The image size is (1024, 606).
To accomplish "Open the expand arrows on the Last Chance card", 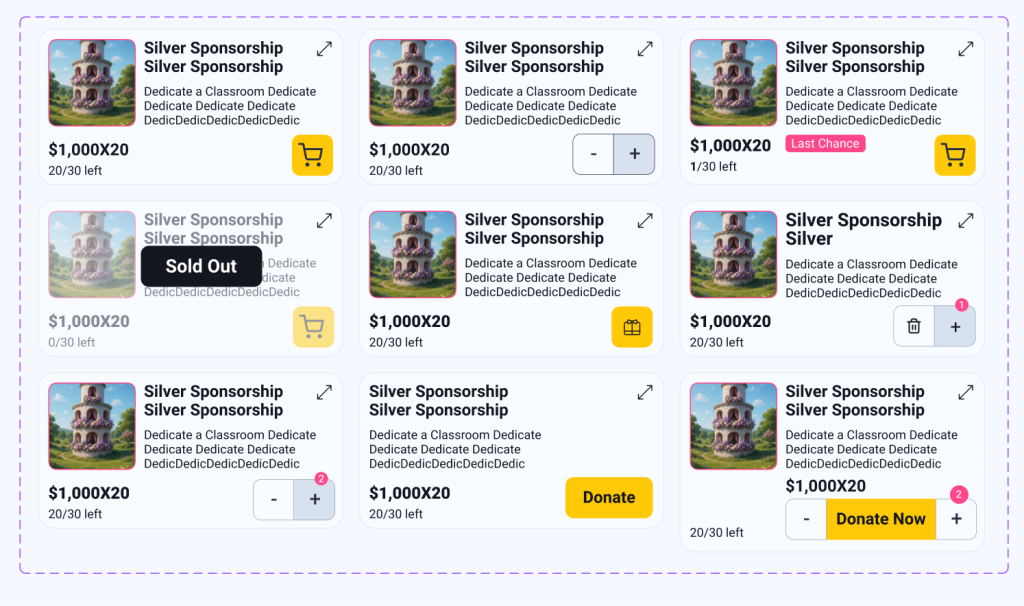I will pos(965,48).
